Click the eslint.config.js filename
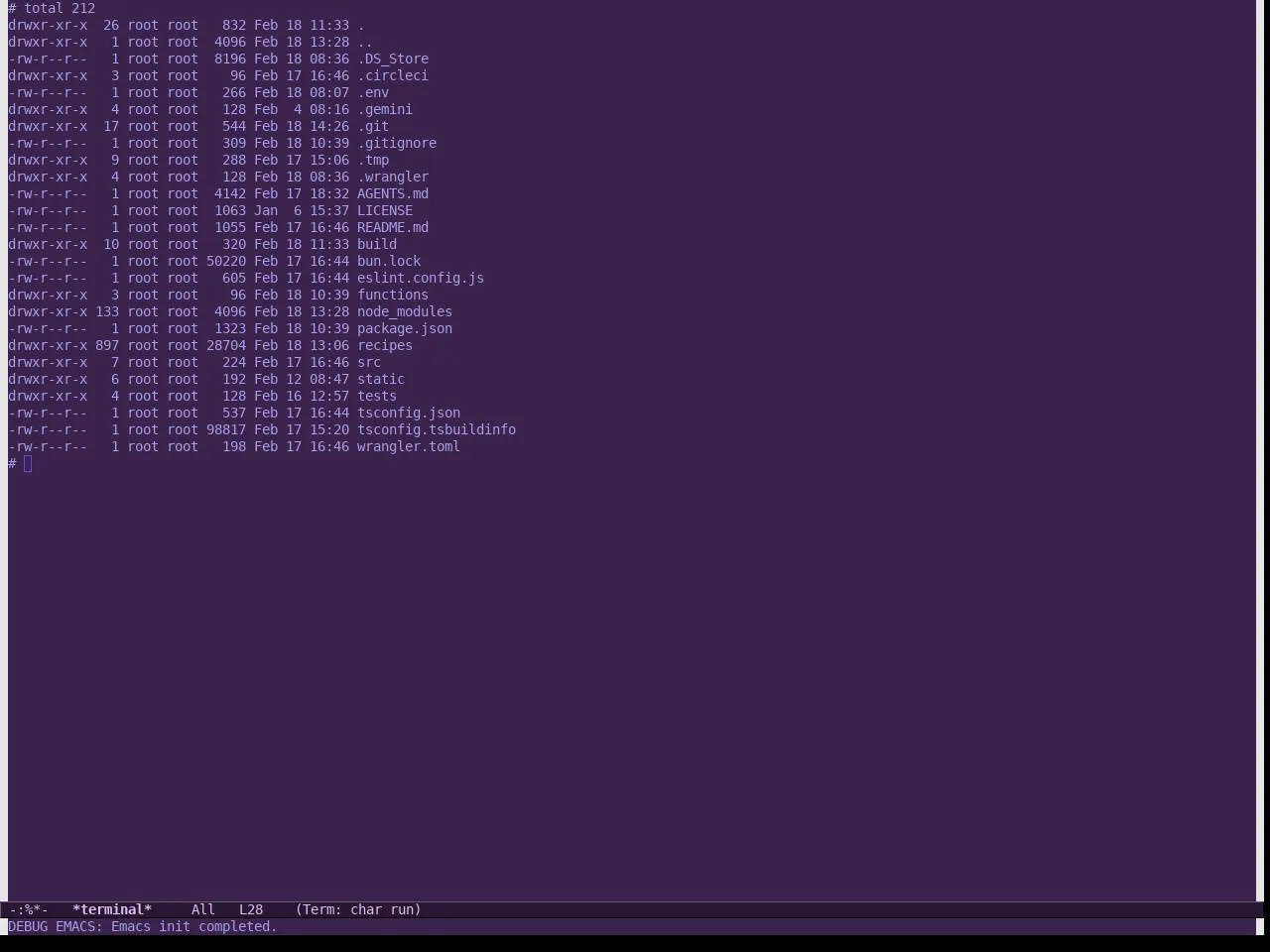Viewport: 1270px width, 952px height. click(x=421, y=278)
